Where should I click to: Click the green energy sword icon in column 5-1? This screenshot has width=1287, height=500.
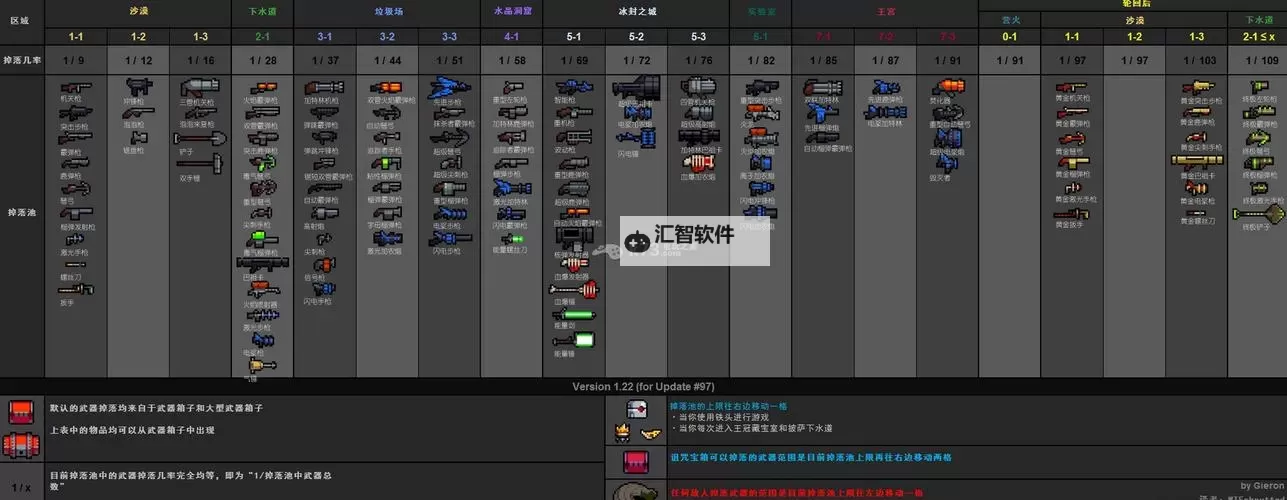point(576,314)
